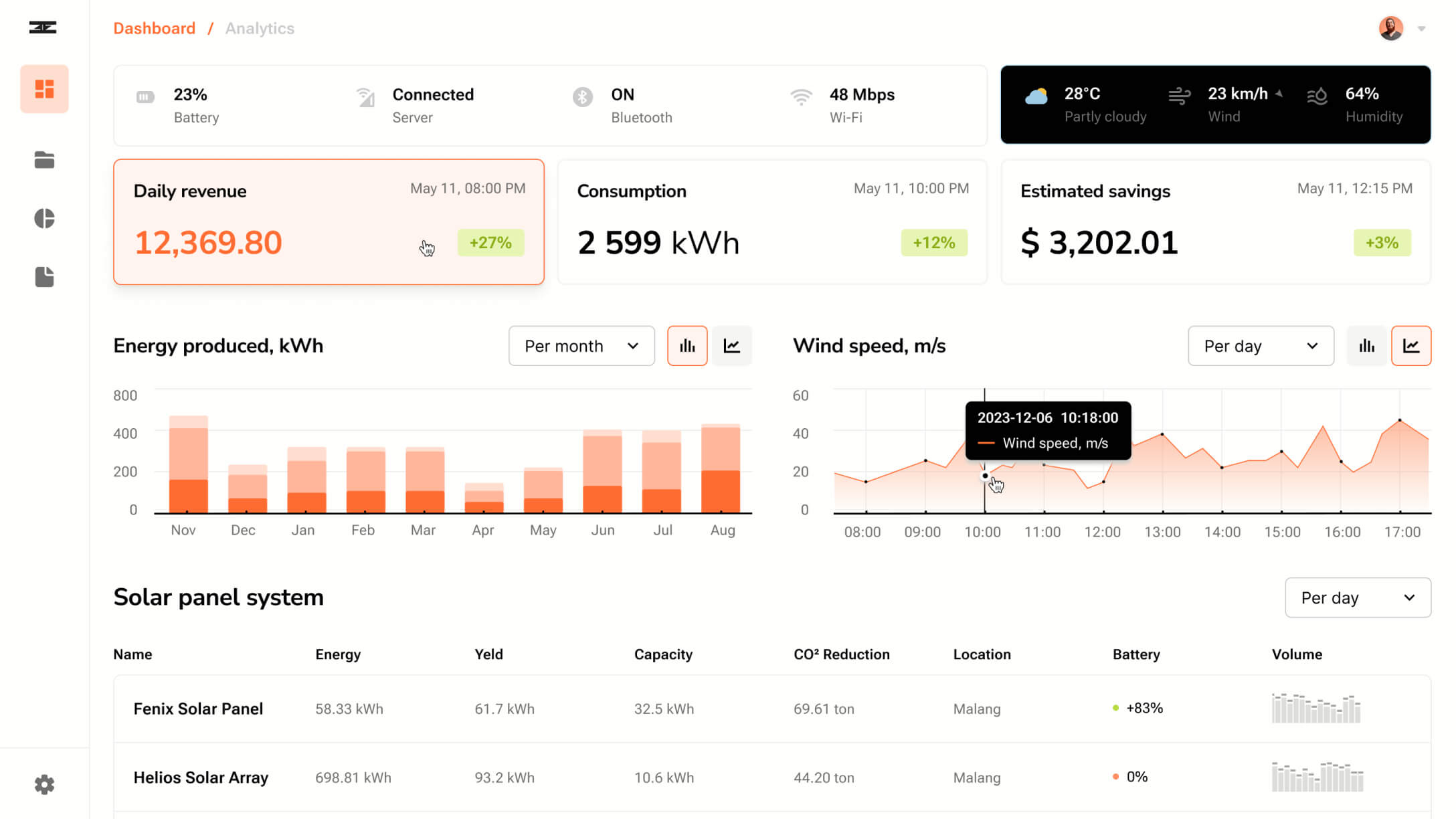Open settings gear in sidebar
The width and height of the screenshot is (1456, 819).
(44, 784)
